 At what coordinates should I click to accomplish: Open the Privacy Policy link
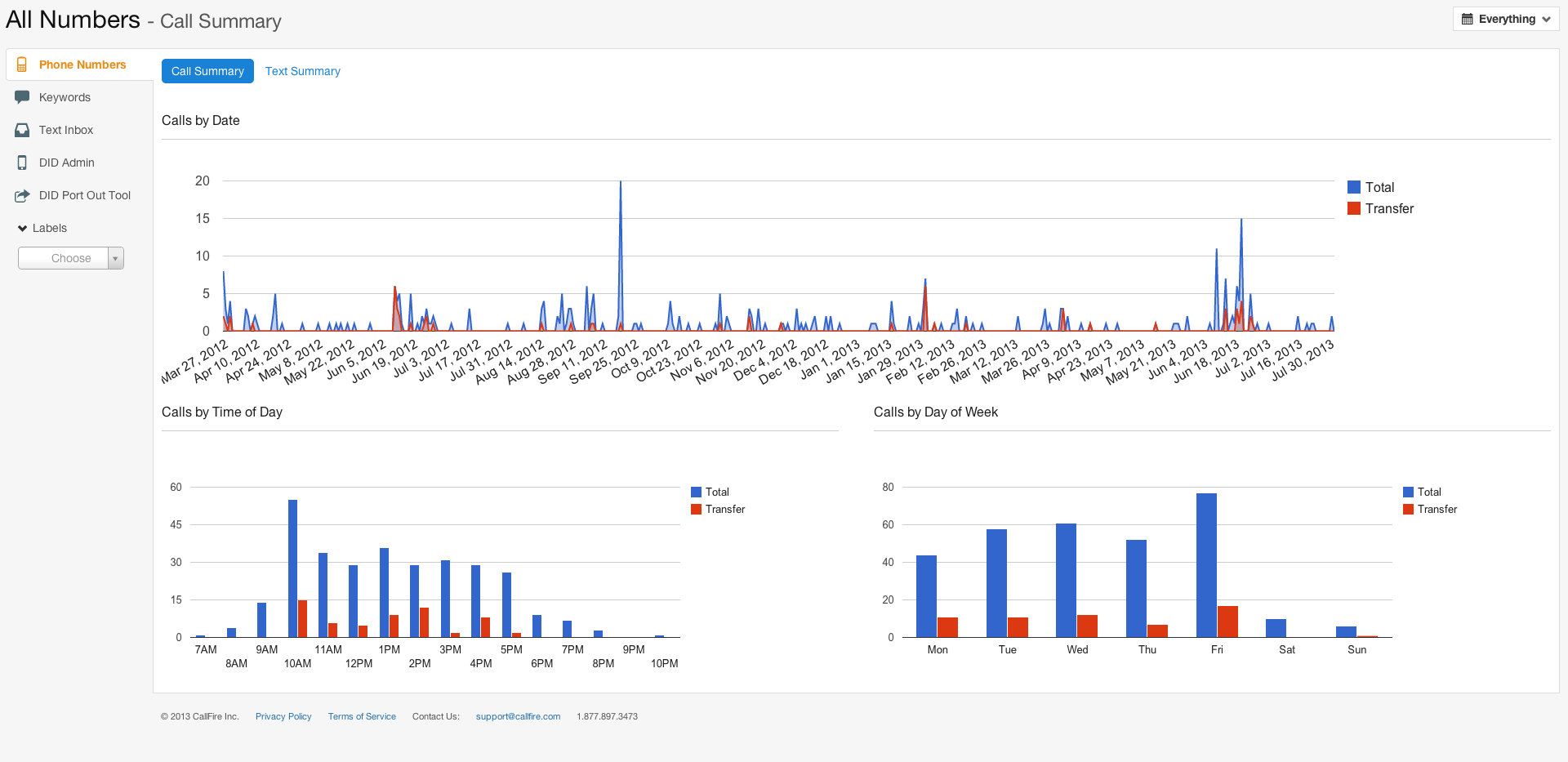point(283,716)
